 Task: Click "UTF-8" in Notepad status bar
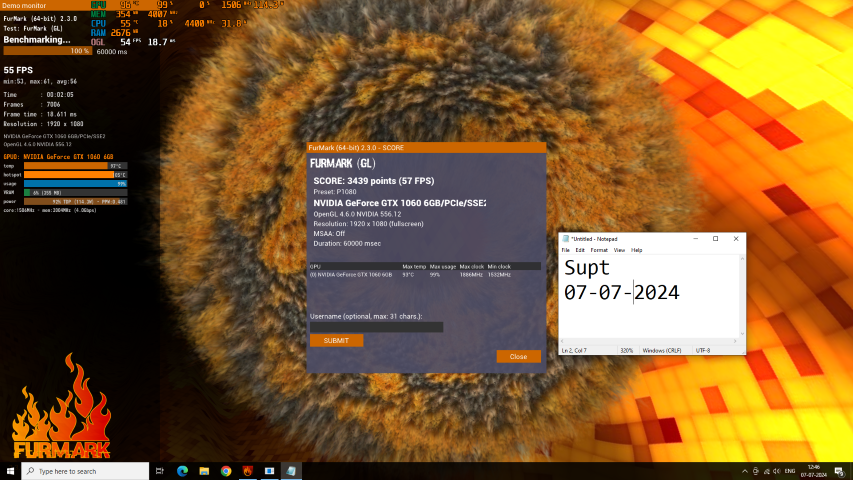pyautogui.click(x=703, y=350)
